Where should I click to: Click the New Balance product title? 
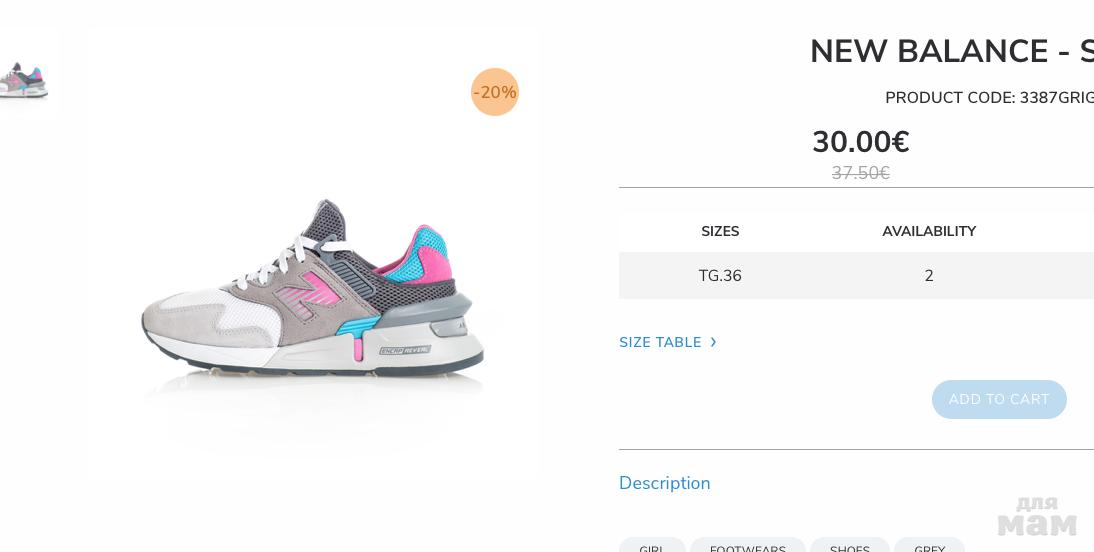point(950,52)
